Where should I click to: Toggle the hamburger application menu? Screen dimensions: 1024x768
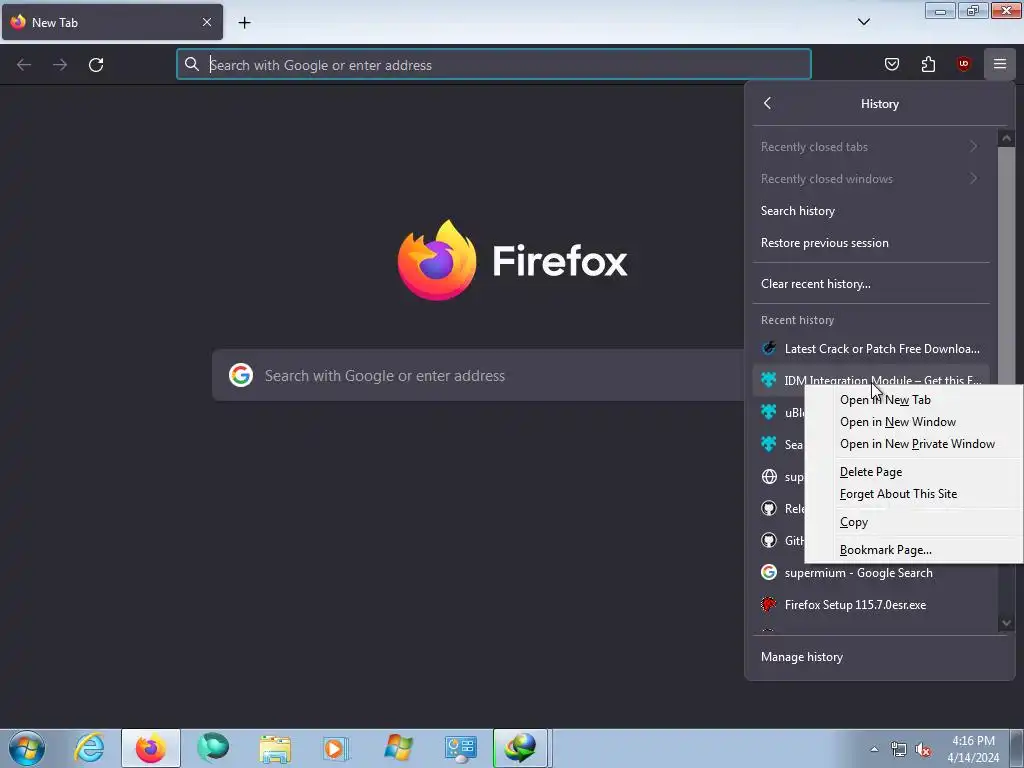click(x=1000, y=64)
